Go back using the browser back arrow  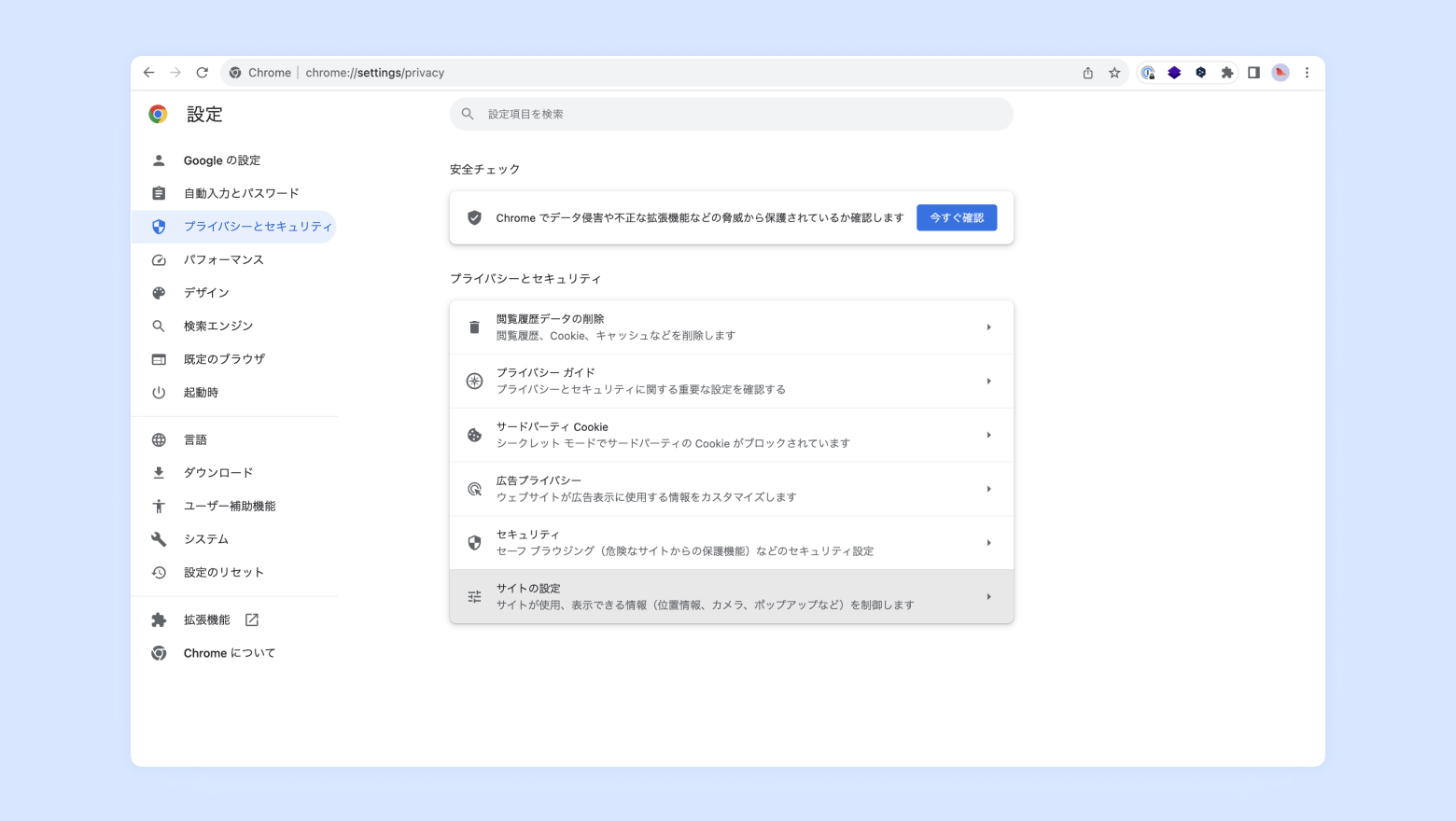[x=149, y=73]
